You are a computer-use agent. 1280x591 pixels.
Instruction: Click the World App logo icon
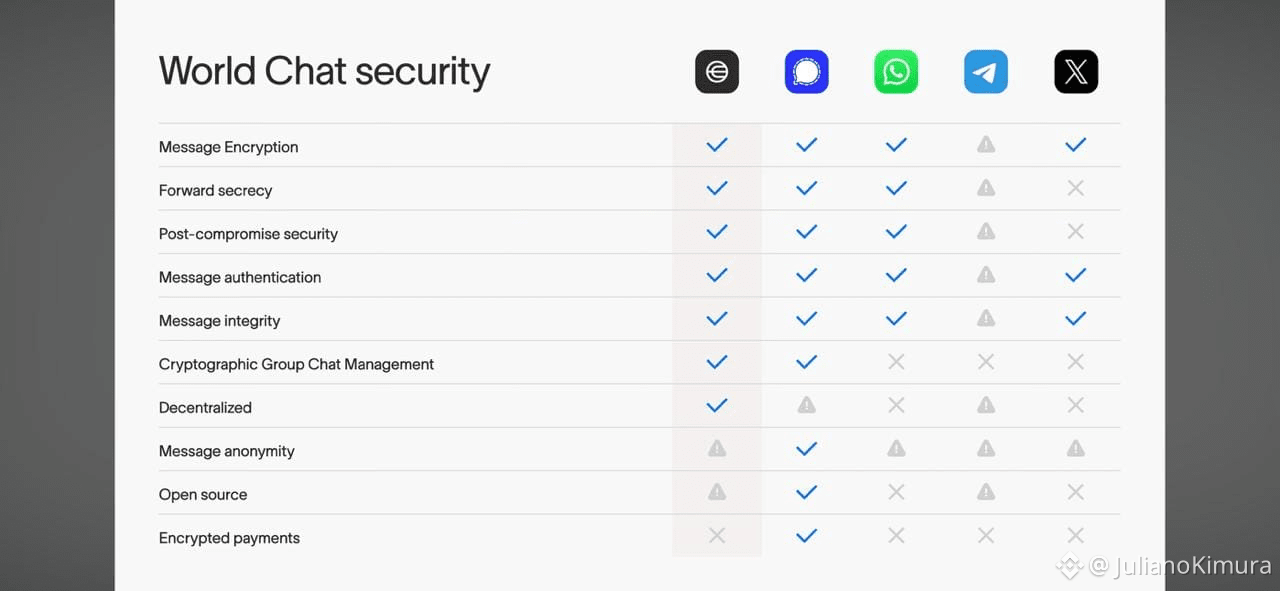pyautogui.click(x=717, y=72)
